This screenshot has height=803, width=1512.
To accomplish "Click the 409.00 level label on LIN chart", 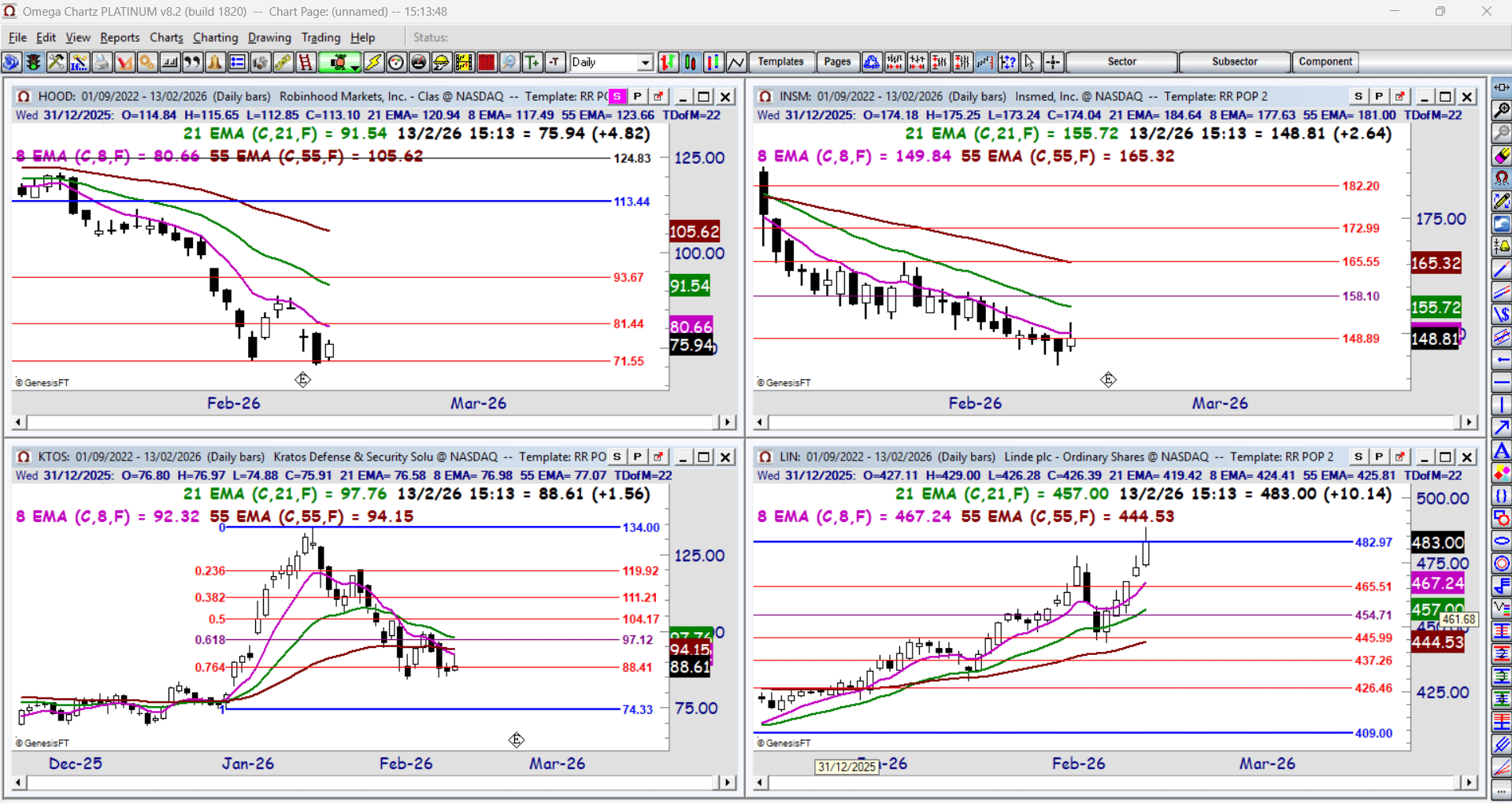I will (1373, 734).
